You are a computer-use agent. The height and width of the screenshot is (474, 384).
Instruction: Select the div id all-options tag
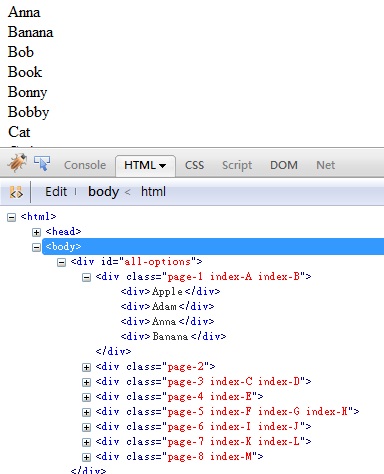tap(136, 262)
